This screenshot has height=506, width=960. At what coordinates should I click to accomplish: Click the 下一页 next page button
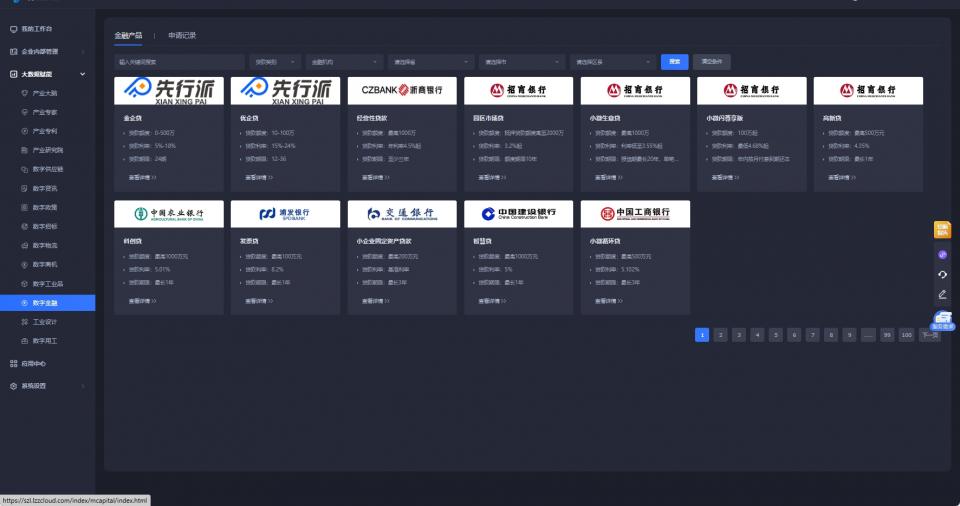929,335
